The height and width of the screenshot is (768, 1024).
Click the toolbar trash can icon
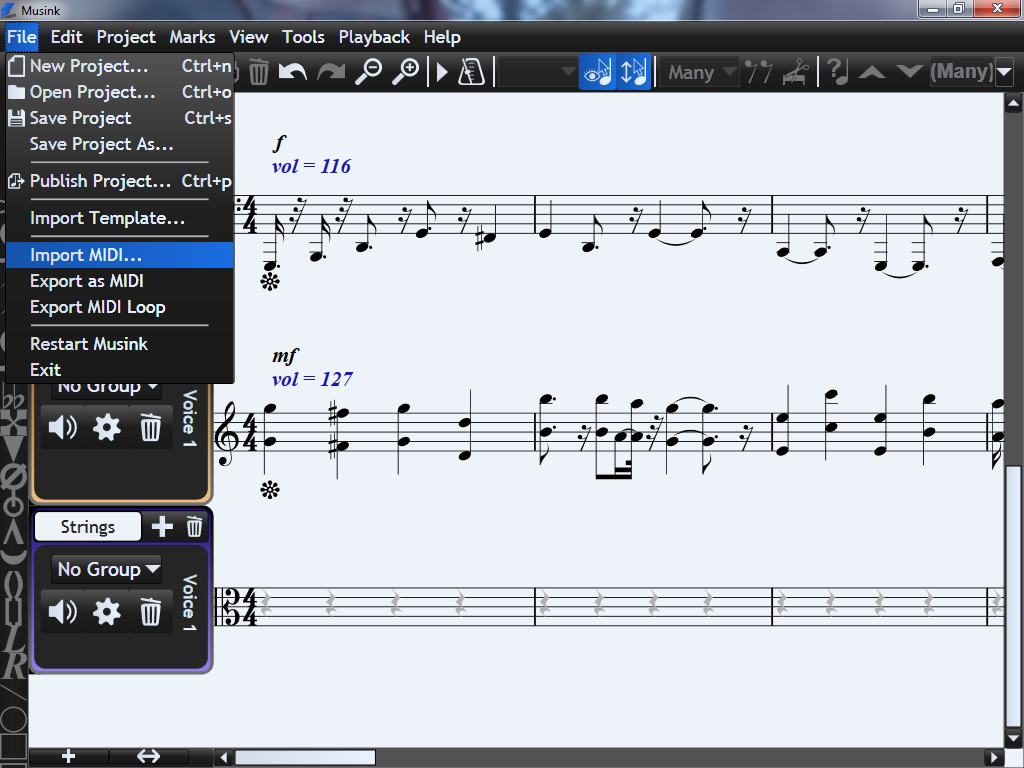coord(258,72)
